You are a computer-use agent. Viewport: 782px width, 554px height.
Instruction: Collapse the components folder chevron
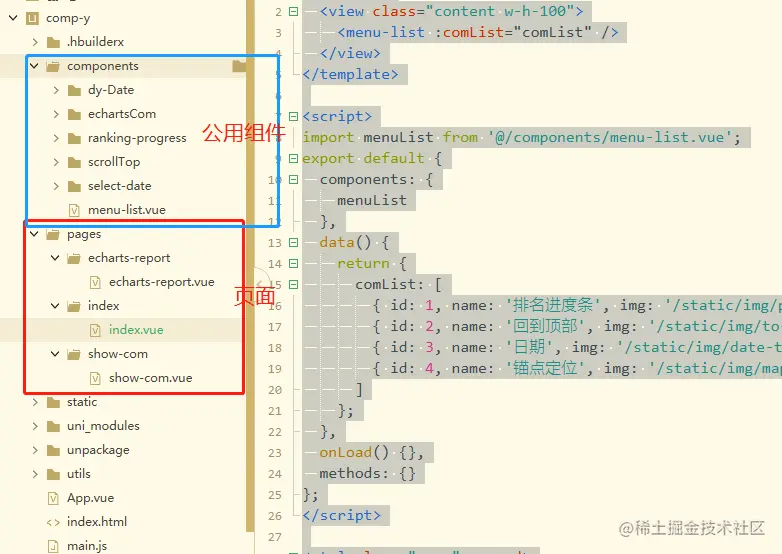34,66
